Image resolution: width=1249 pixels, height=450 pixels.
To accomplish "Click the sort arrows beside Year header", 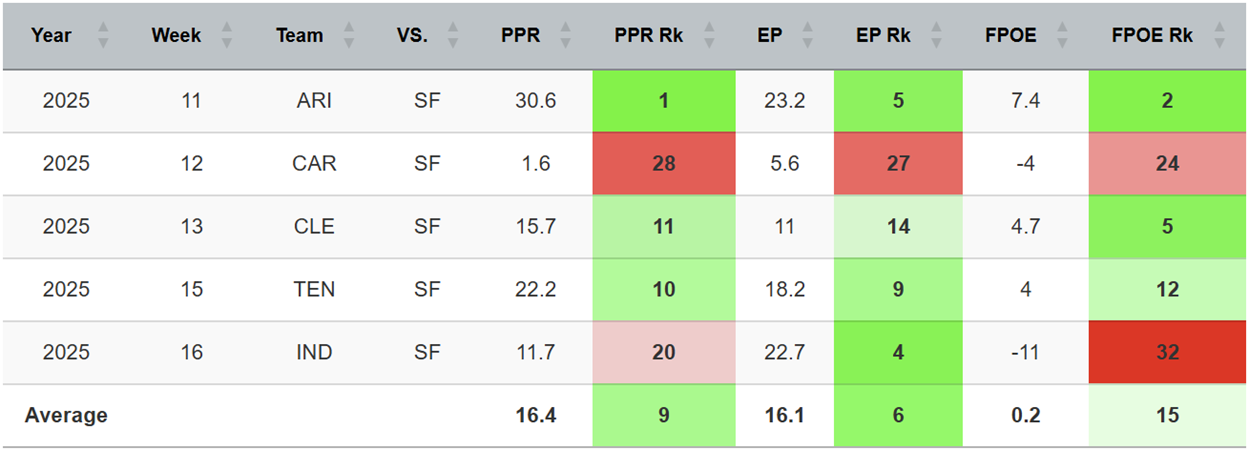I will point(102,36).
